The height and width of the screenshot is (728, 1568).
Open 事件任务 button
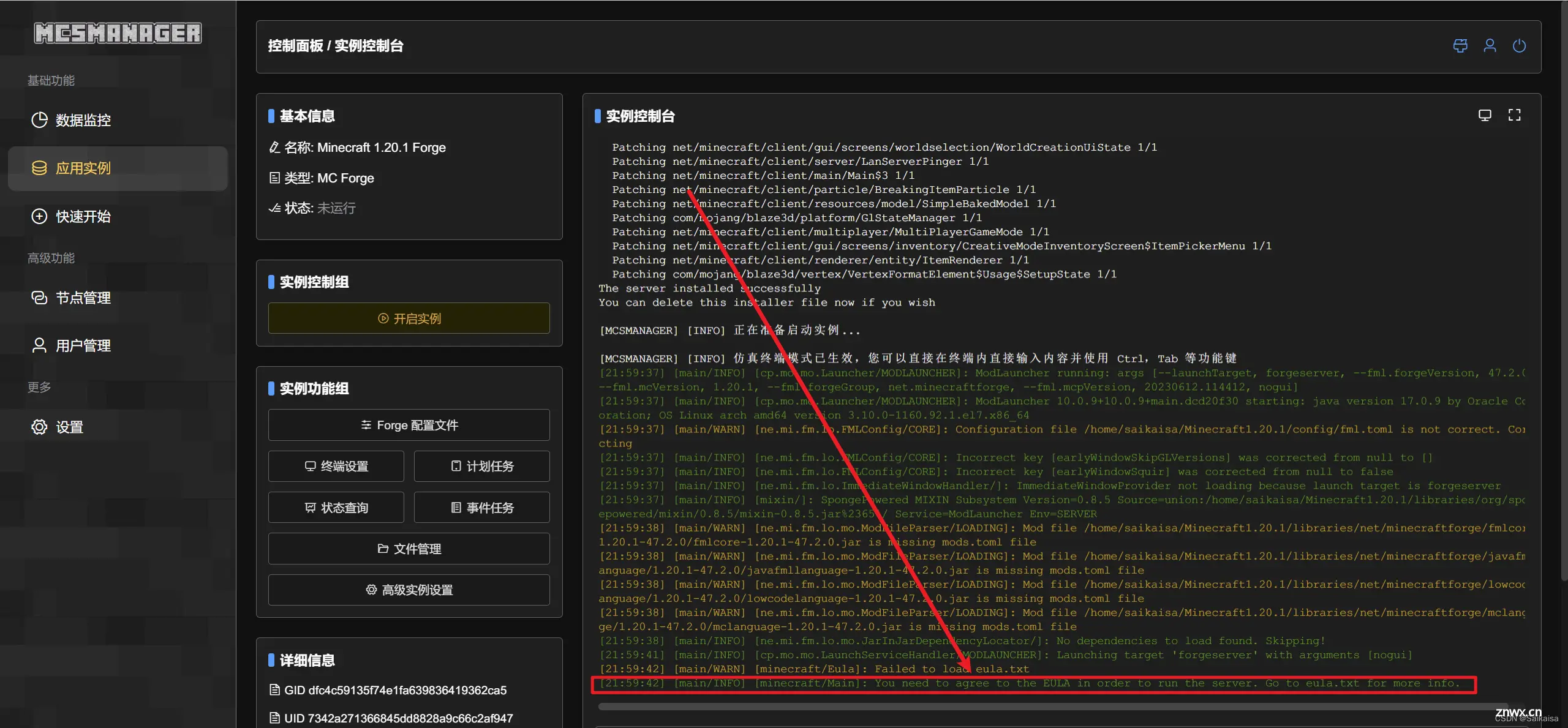tap(482, 508)
